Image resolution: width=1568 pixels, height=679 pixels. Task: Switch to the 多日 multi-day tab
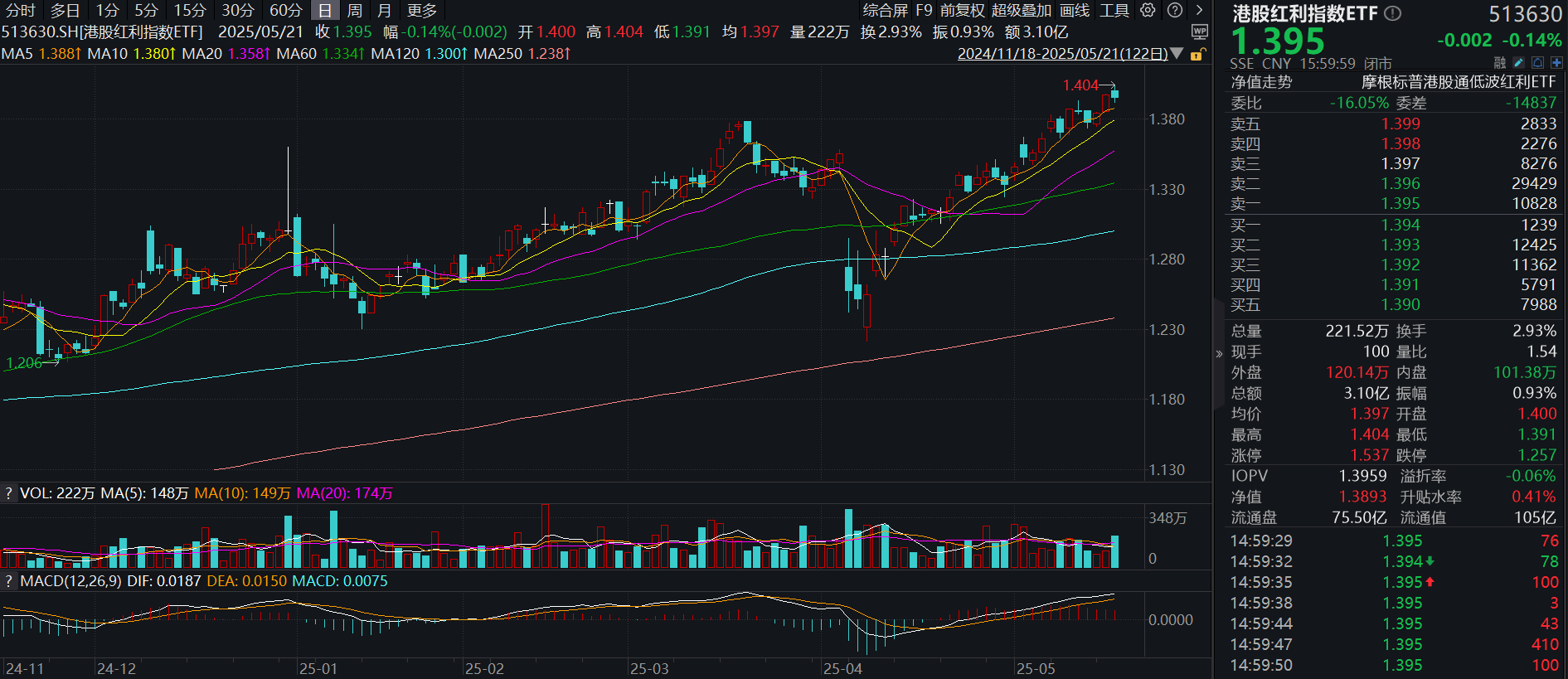click(65, 10)
